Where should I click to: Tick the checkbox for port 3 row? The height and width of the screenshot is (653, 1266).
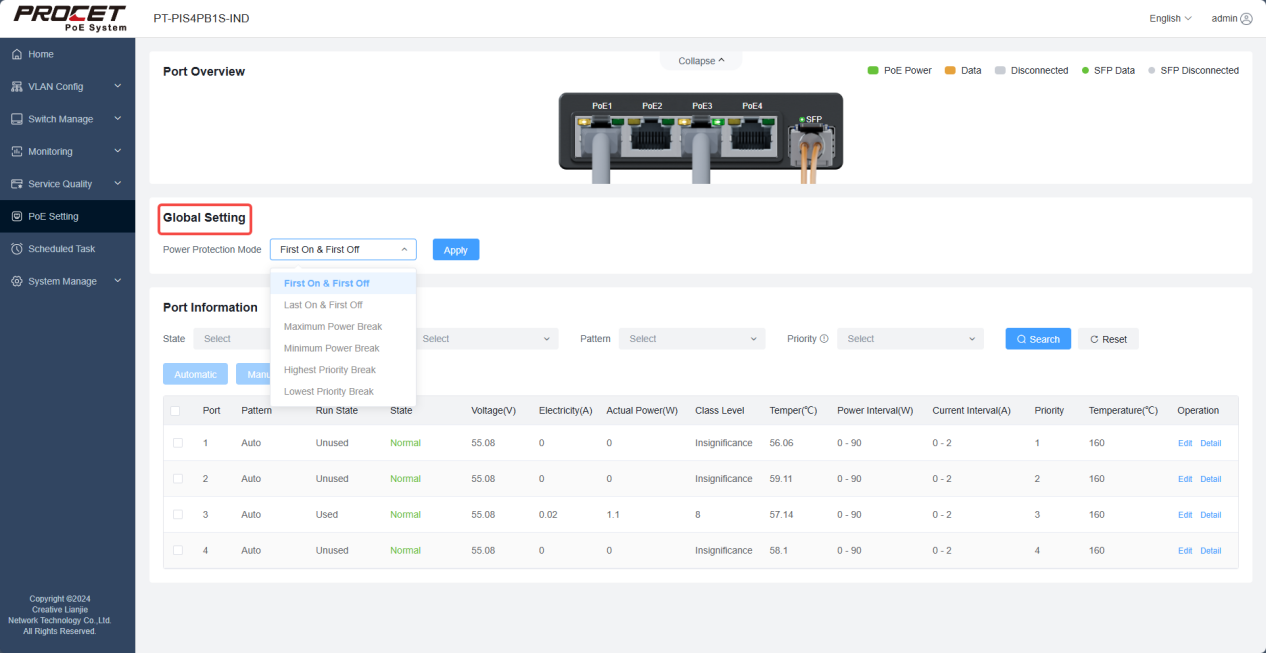(178, 515)
